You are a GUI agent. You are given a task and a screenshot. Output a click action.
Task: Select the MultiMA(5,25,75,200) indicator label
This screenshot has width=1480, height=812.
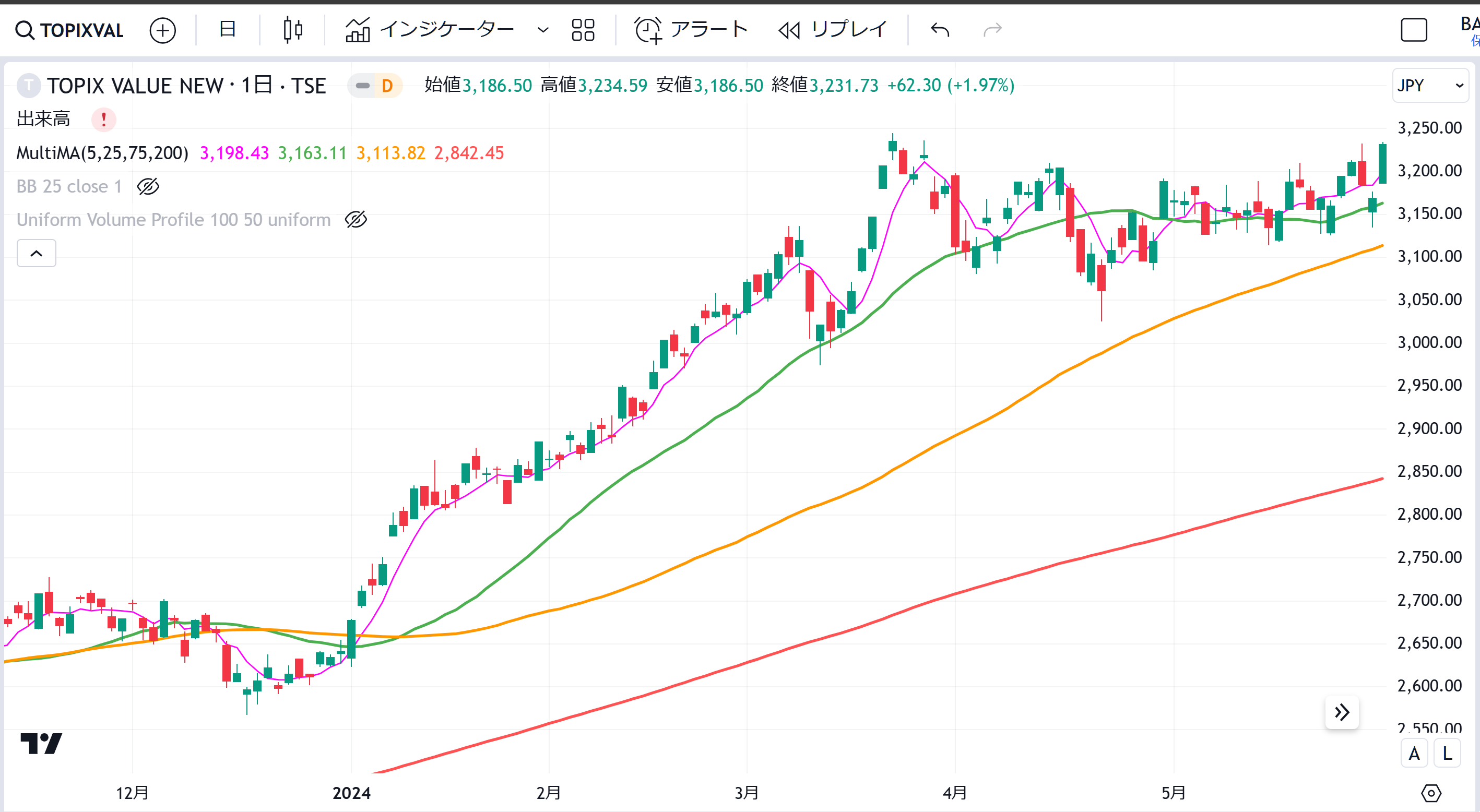click(x=102, y=153)
